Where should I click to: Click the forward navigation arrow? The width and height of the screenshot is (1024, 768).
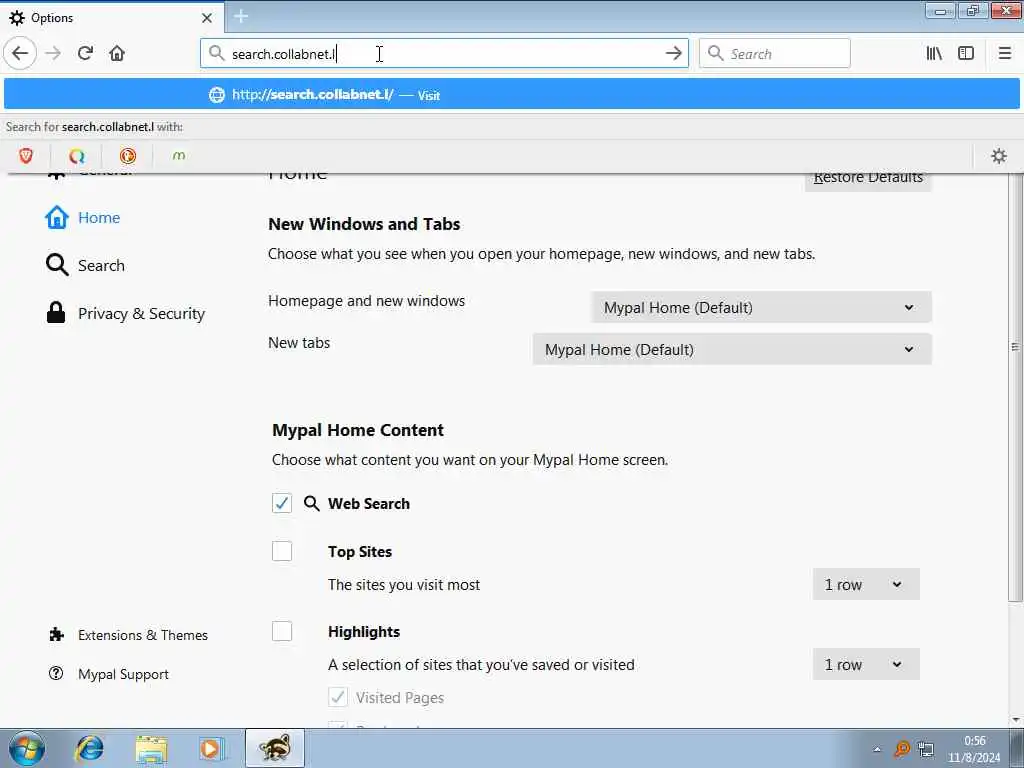point(53,53)
